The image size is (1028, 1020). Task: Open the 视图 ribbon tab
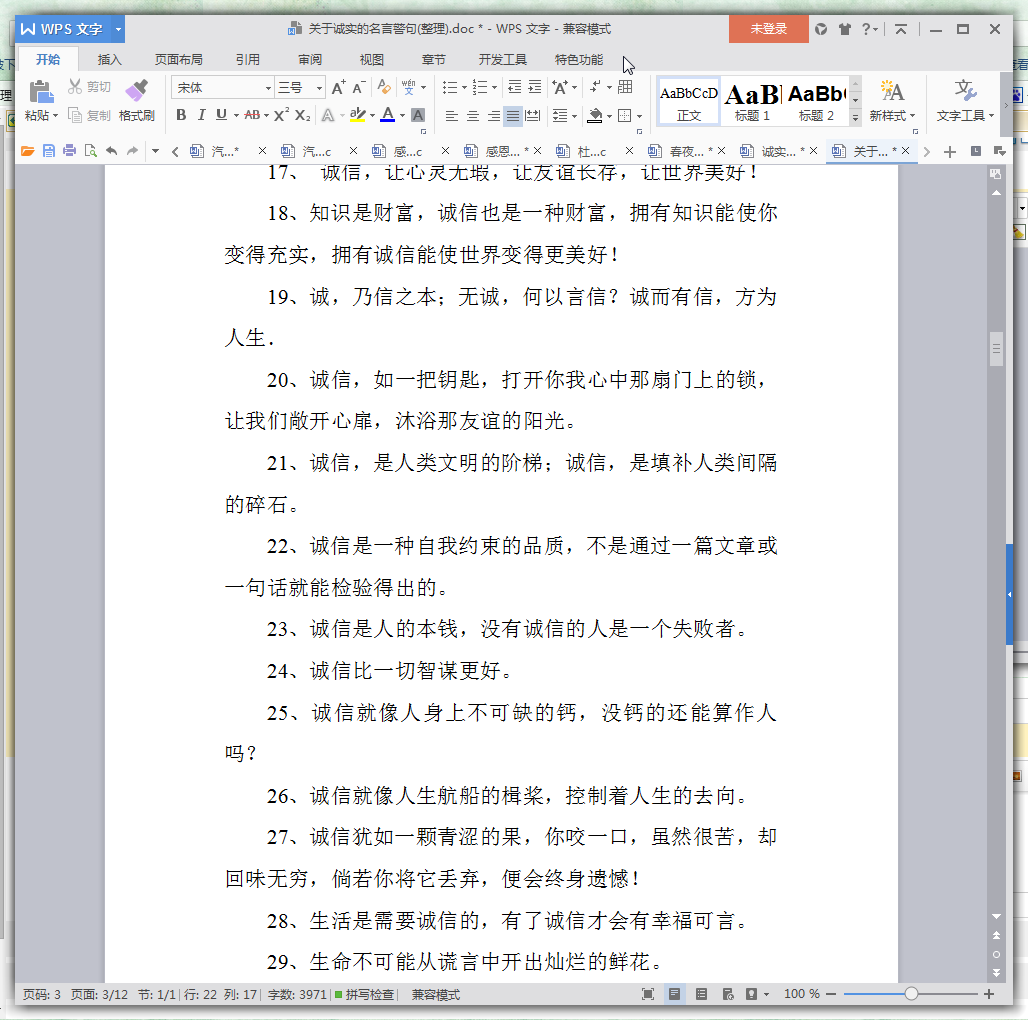(372, 60)
